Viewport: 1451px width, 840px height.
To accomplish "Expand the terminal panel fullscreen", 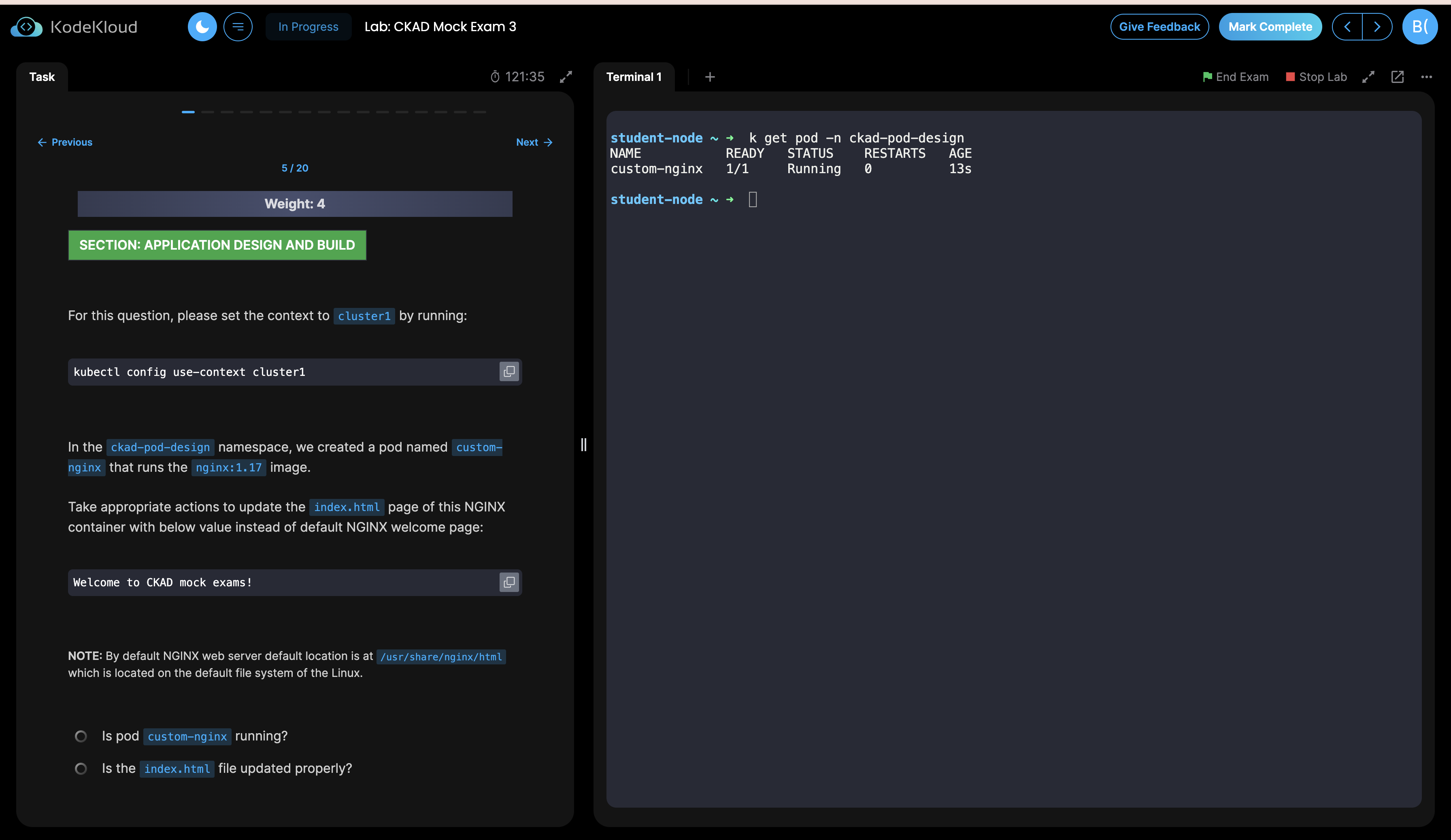I will click(1369, 76).
